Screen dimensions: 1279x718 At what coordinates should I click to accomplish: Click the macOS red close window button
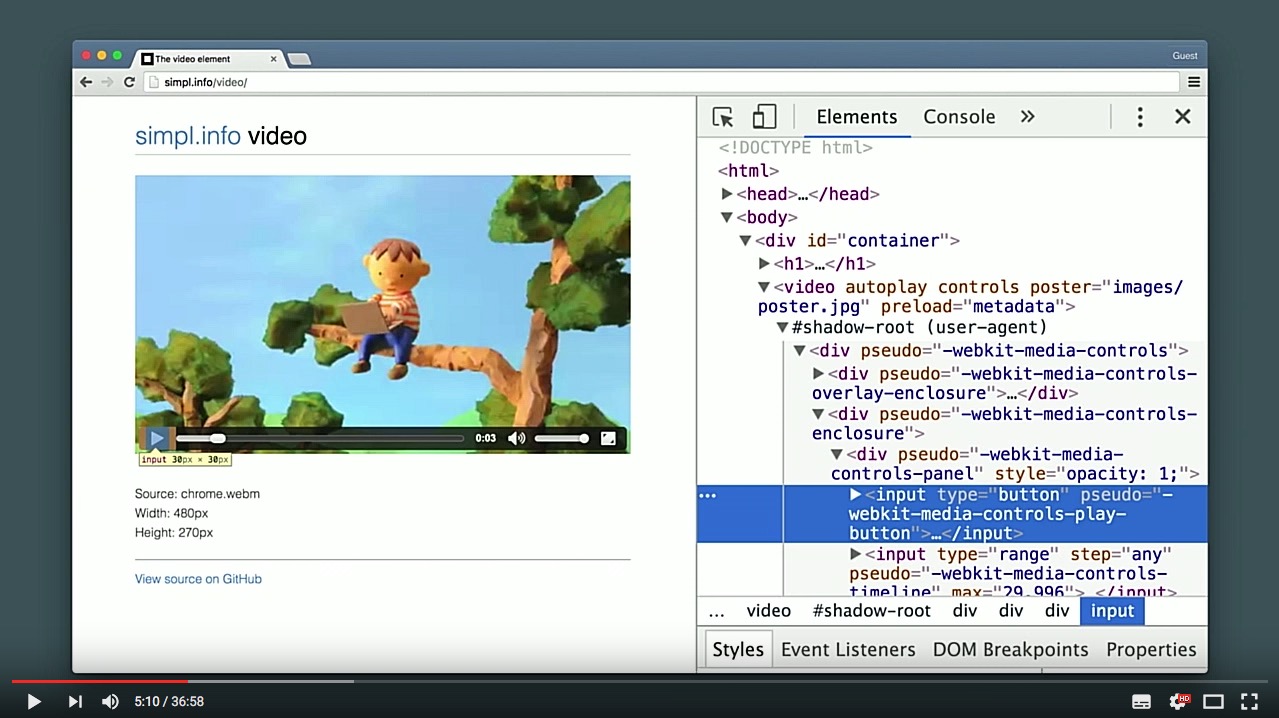tap(86, 56)
